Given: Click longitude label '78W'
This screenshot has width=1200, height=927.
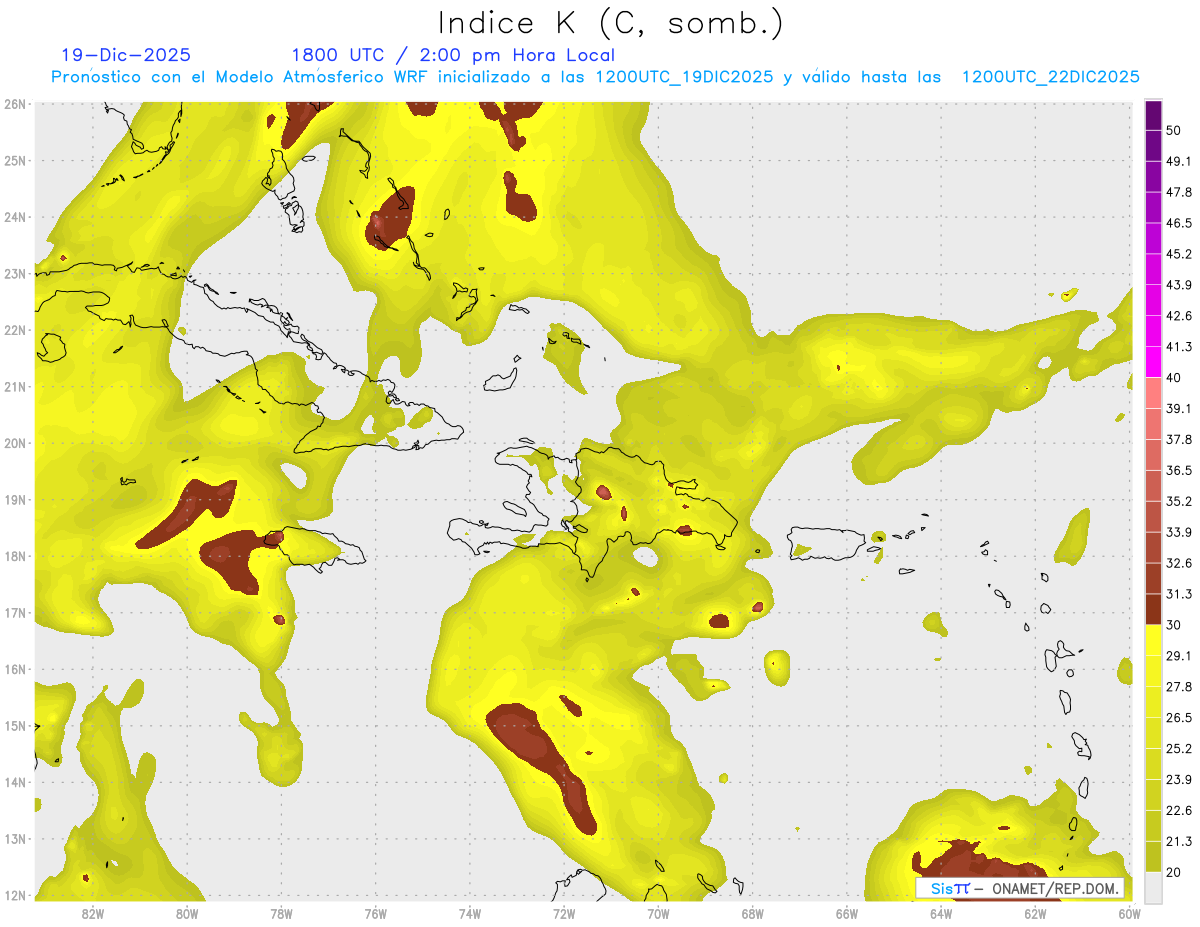Looking at the screenshot, I should (281, 914).
